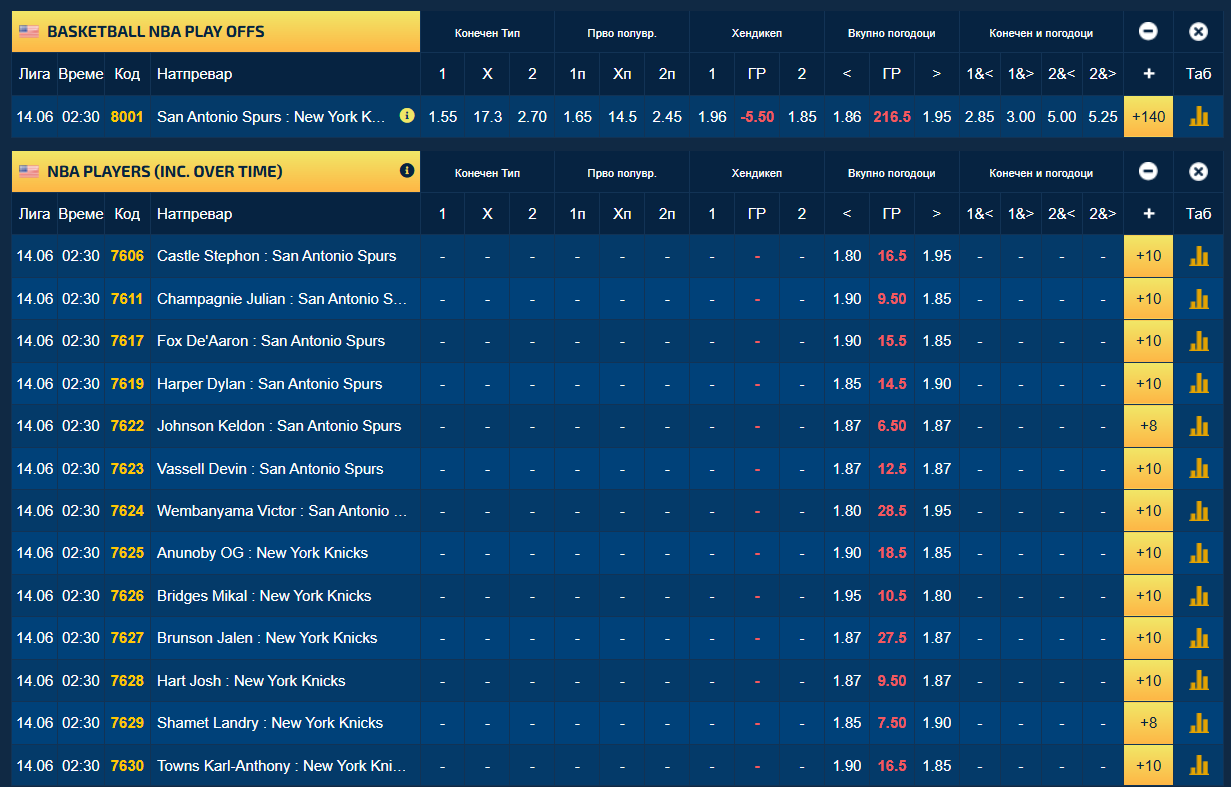Screen dimensions: 1231x787
Task: Pick over 27.5 odds 1.87 for Brunson Jalen
Action: (937, 638)
